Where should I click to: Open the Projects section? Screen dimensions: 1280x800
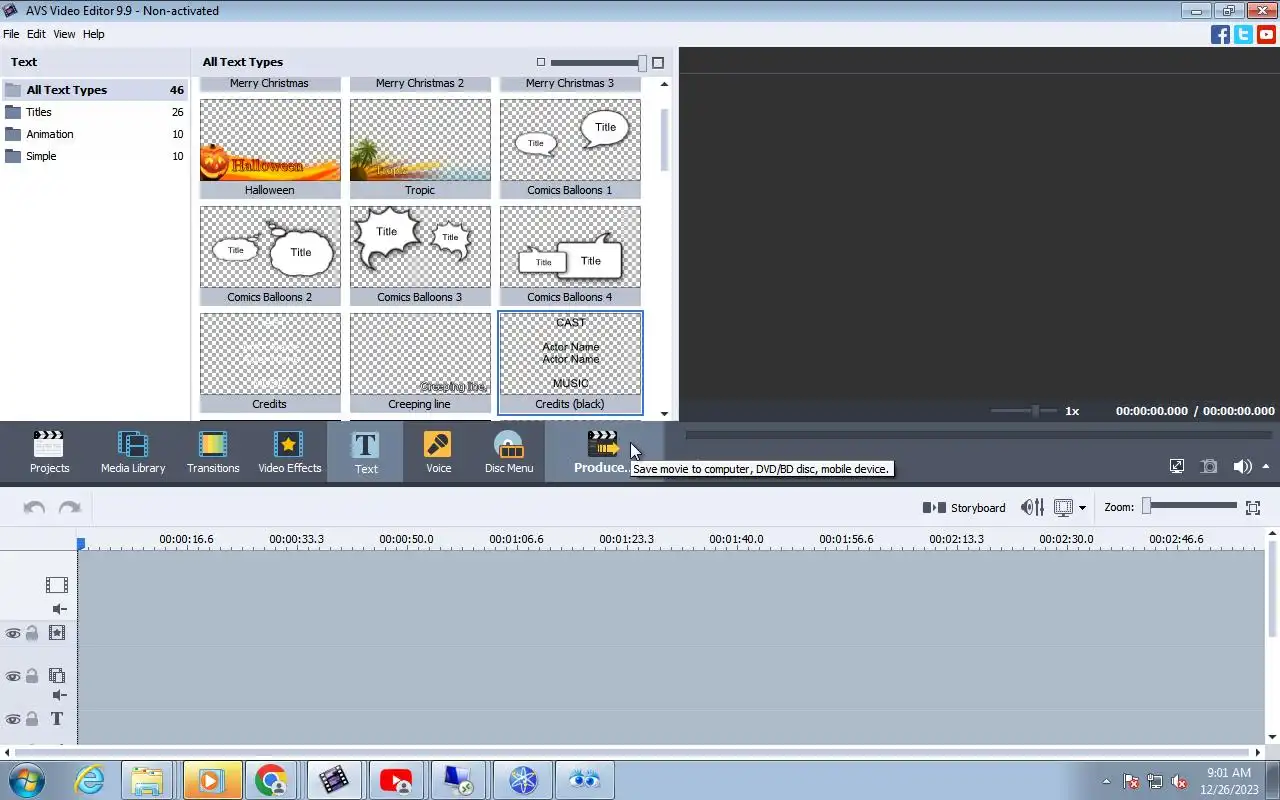tap(49, 452)
